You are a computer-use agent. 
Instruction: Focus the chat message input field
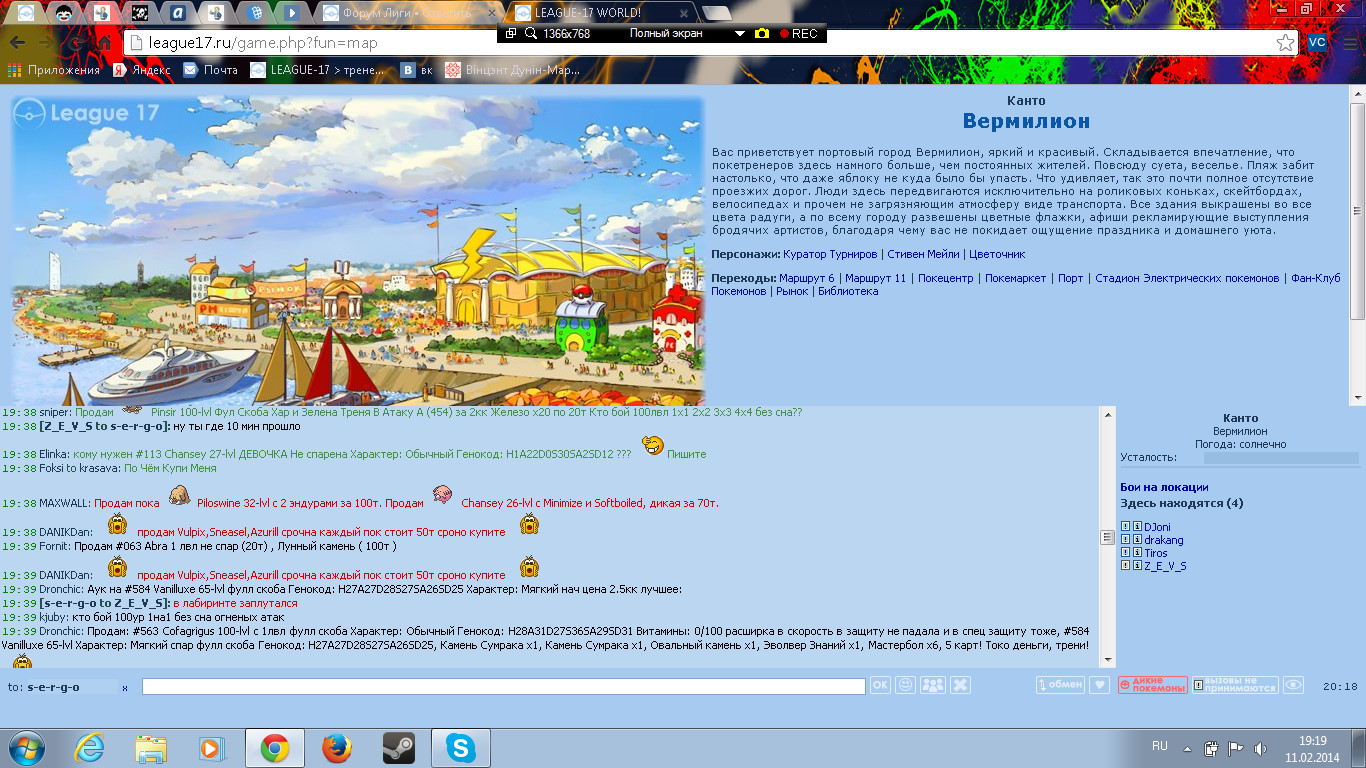tap(503, 686)
